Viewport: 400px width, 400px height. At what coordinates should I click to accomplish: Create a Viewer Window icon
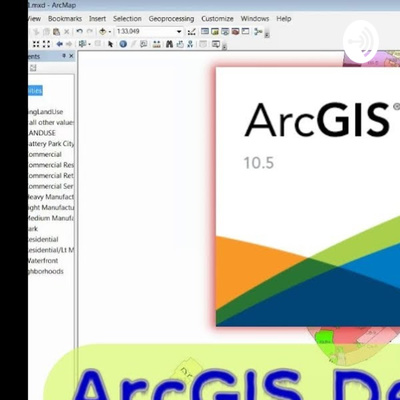coord(216,44)
